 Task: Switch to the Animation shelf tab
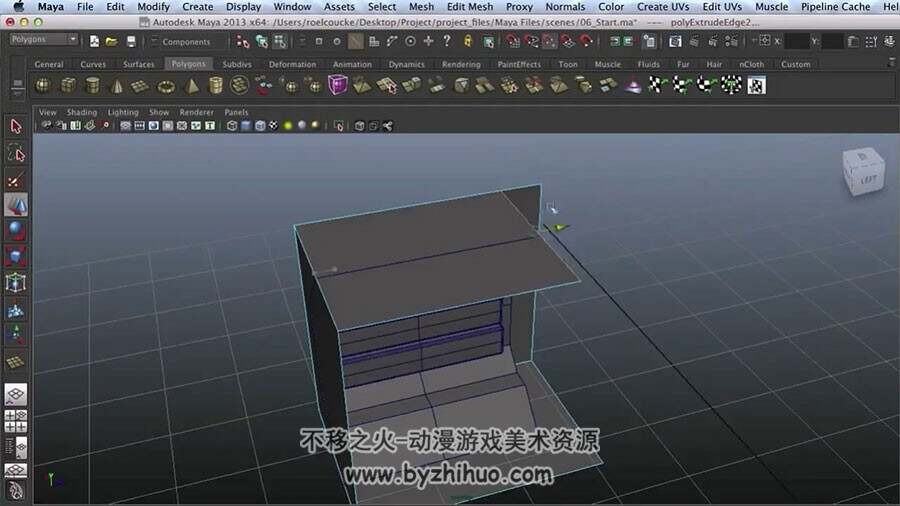352,64
